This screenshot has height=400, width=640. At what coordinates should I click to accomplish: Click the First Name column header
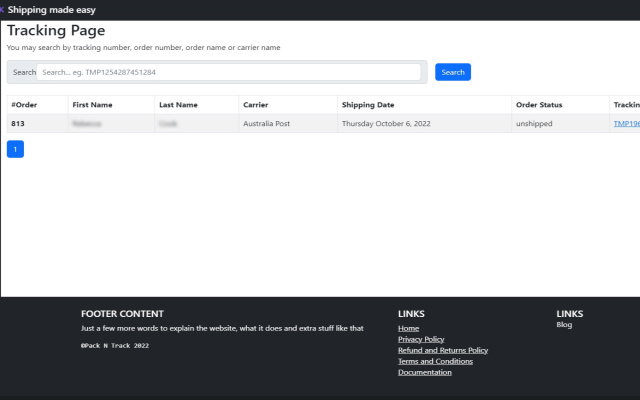(92, 105)
